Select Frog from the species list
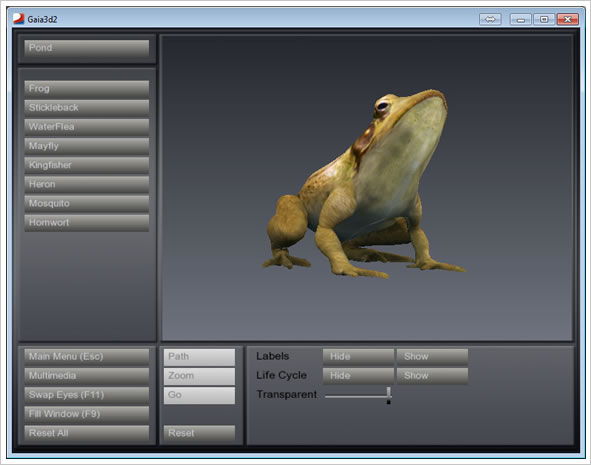 pos(87,89)
